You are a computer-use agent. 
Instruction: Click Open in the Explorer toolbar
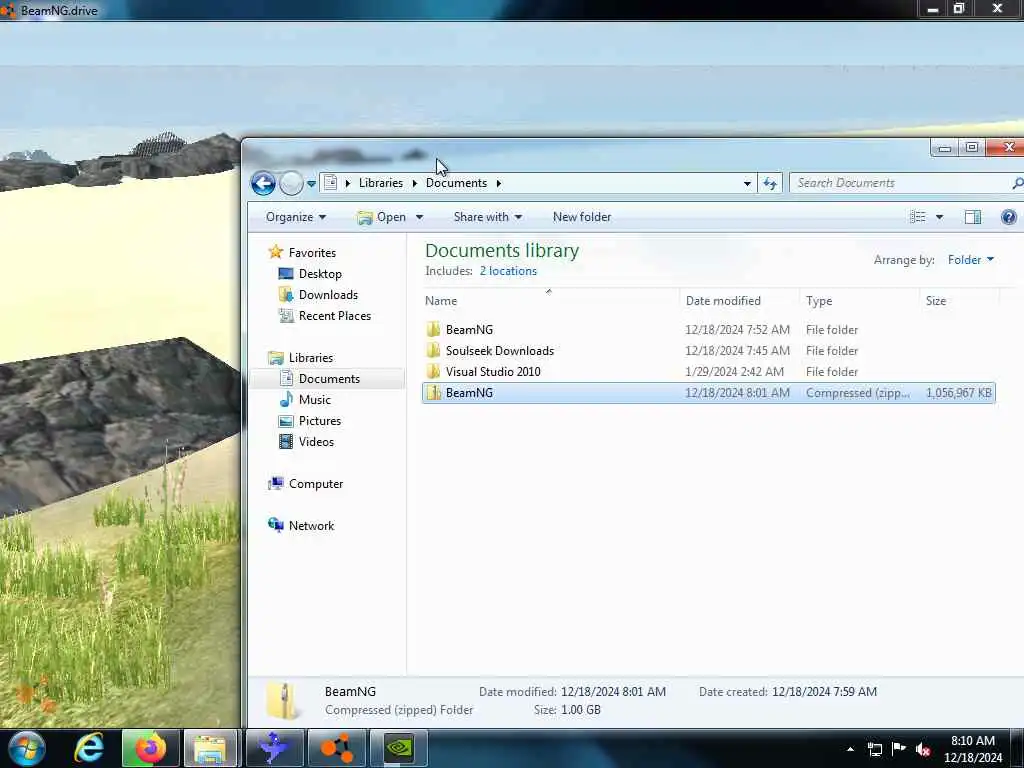click(383, 217)
